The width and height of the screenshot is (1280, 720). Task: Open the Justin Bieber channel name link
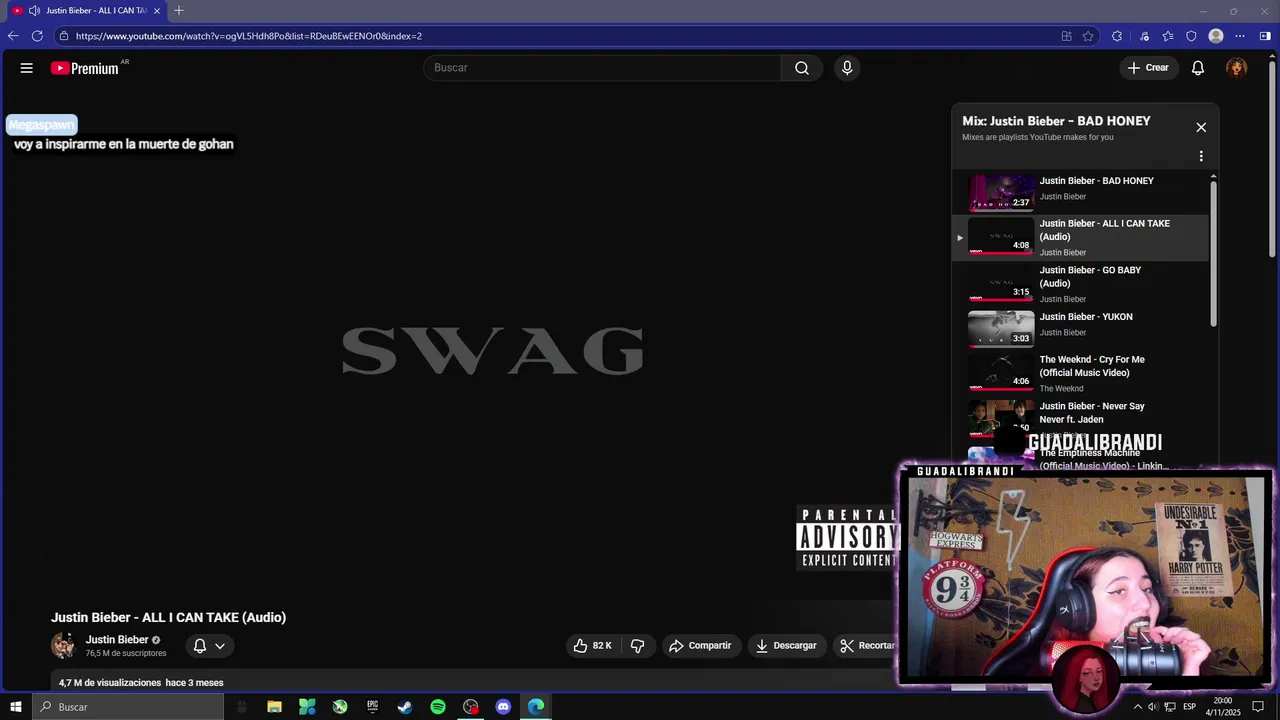pos(117,640)
